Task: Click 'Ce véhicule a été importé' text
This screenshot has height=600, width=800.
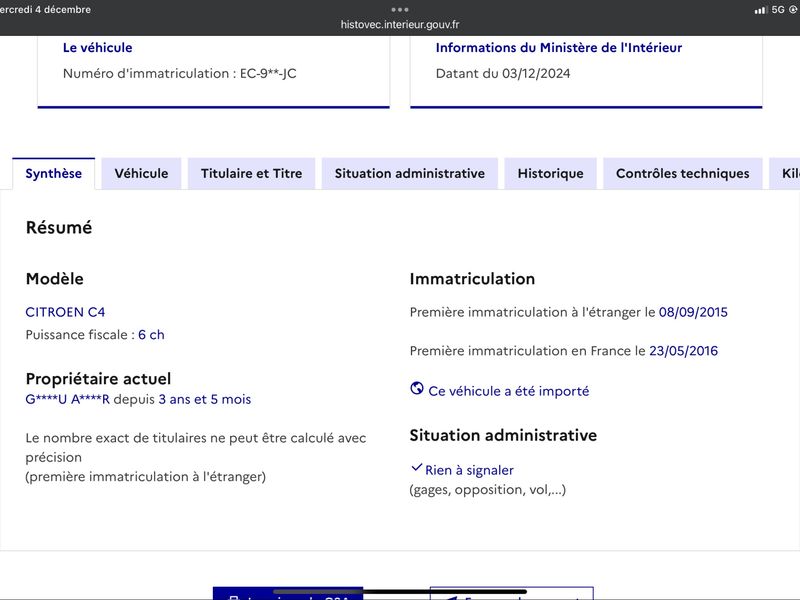Action: tap(509, 391)
